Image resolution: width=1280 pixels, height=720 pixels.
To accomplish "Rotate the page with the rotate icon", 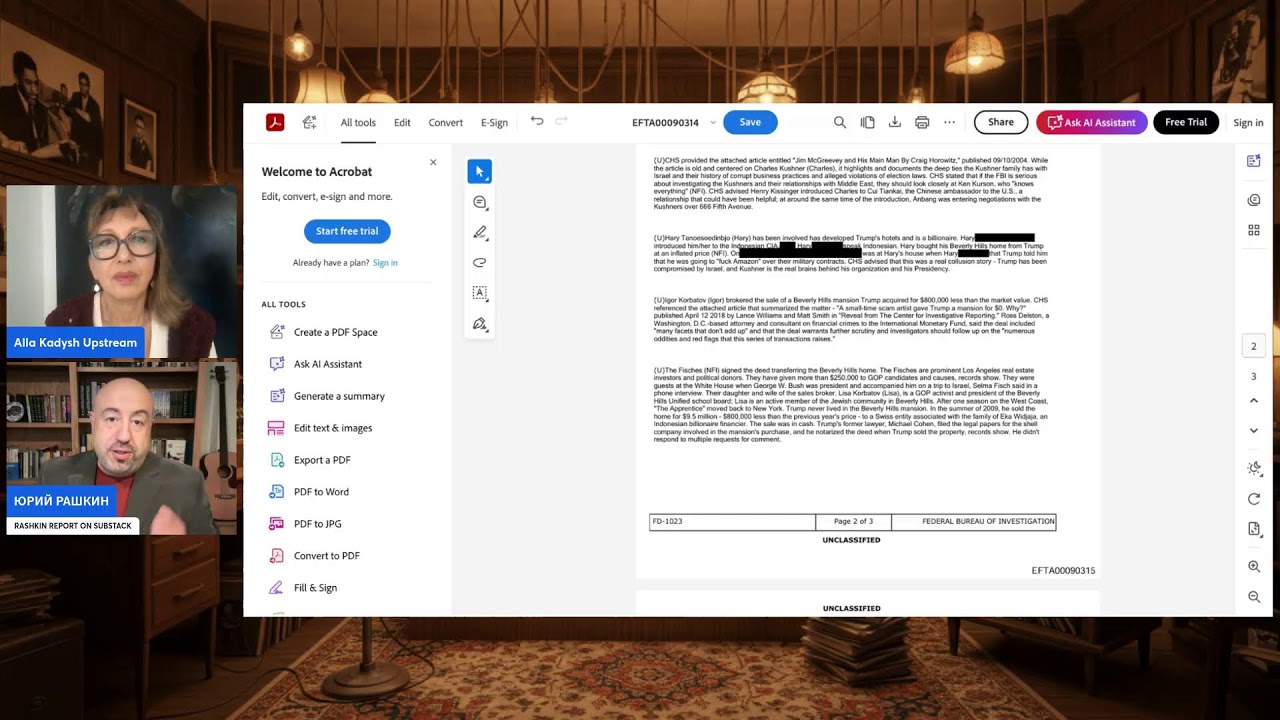I will [1254, 499].
